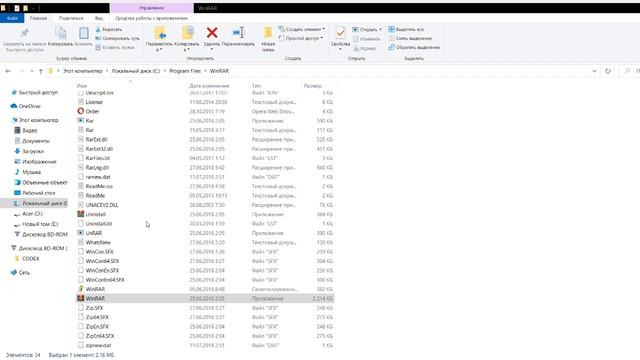
Task: Select the highlighted WinRAR application, 2 214 КБ
Action: pyautogui.click(x=205, y=298)
